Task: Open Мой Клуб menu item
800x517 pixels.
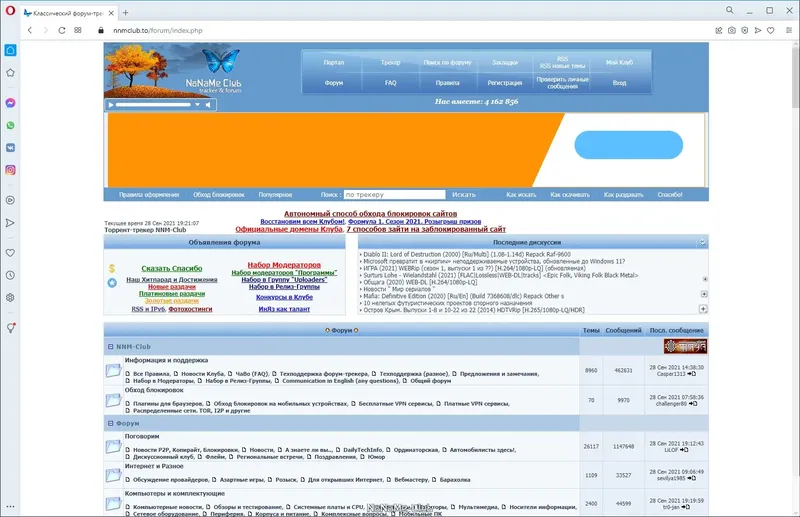Action: [619, 62]
